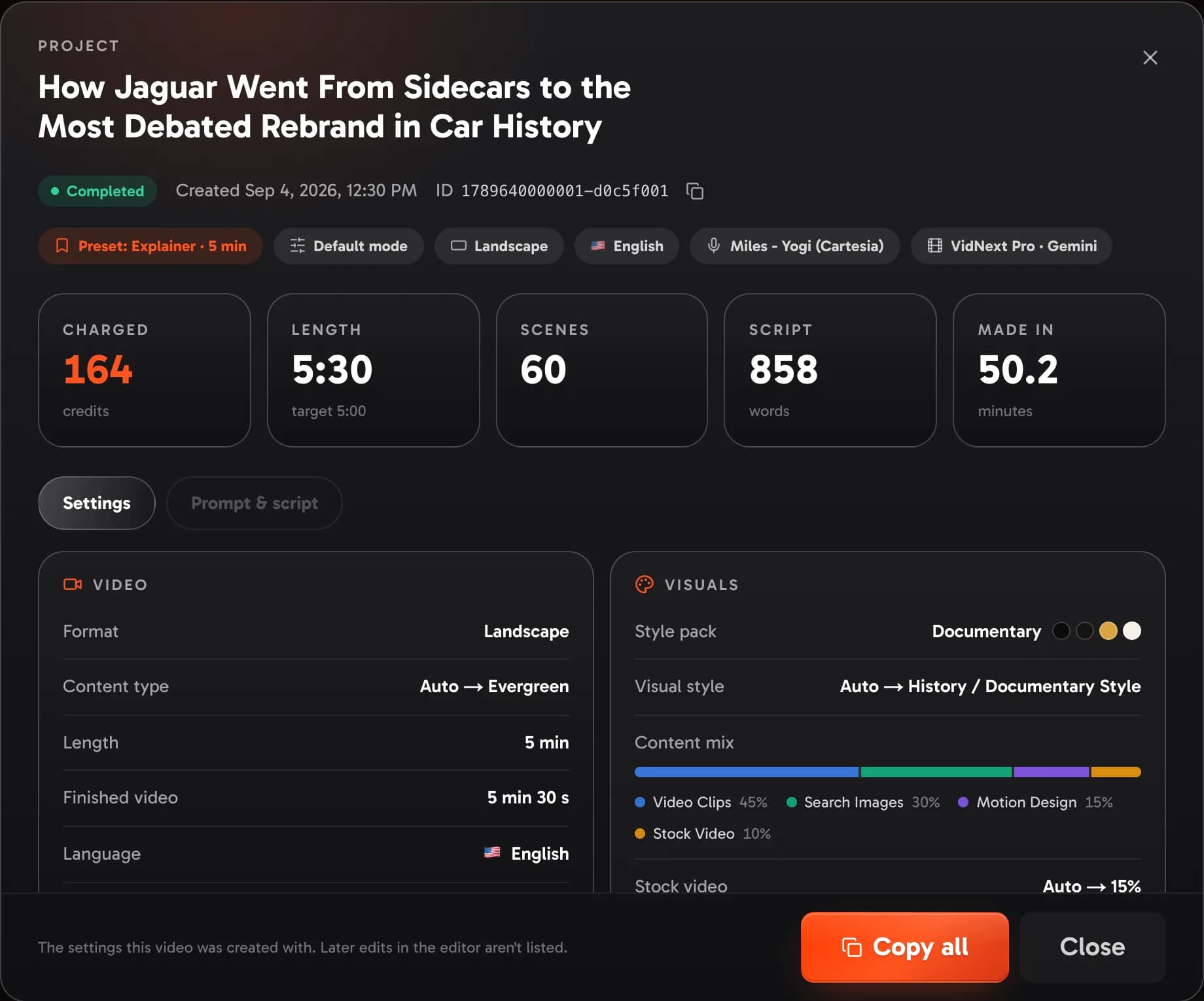Screen dimensions: 1204x1001
Task: Click the SCENES 60 card
Action: (602, 370)
